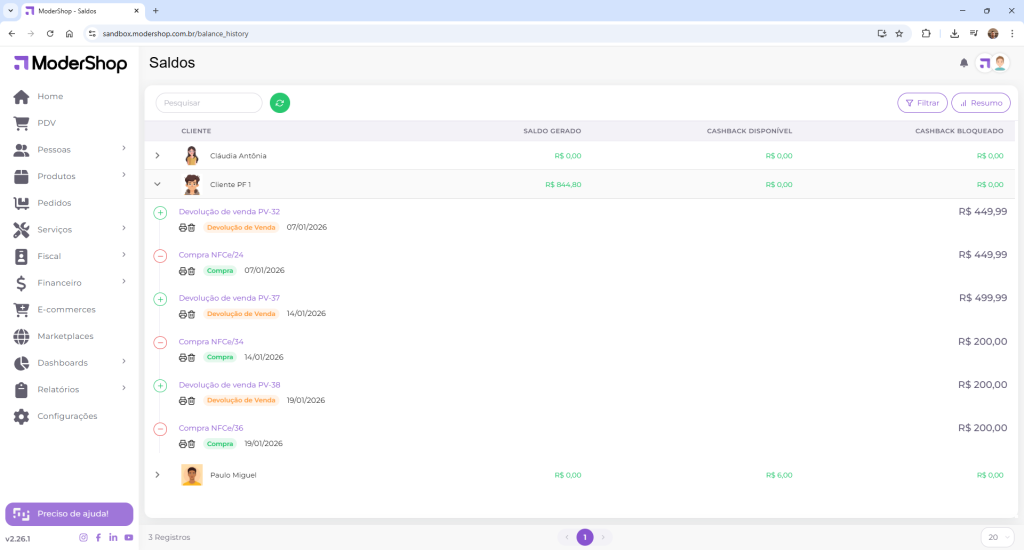The height and width of the screenshot is (550, 1024).
Task: Open the notifications bell
Action: [964, 63]
